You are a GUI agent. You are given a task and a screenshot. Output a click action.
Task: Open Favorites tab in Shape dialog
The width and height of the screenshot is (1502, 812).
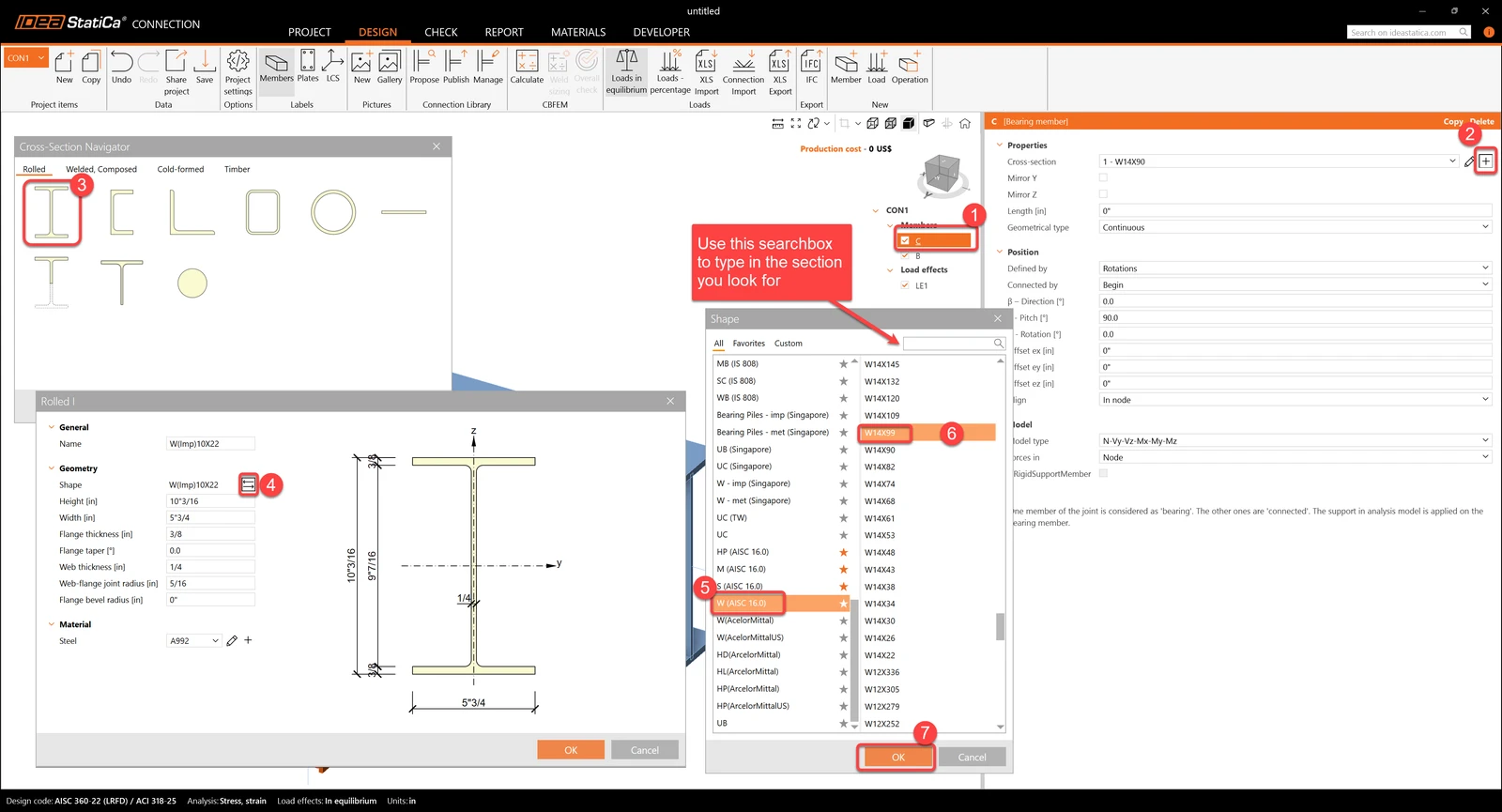(749, 344)
